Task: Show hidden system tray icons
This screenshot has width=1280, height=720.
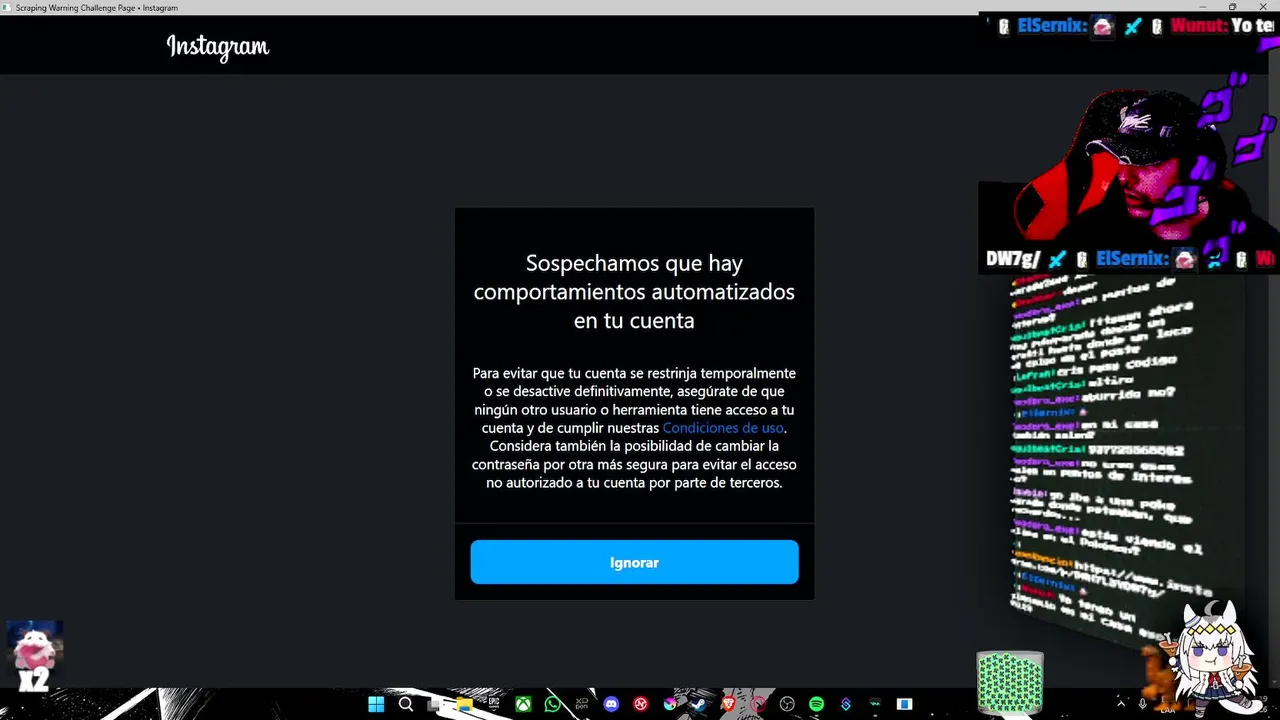Action: pyautogui.click(x=1120, y=704)
